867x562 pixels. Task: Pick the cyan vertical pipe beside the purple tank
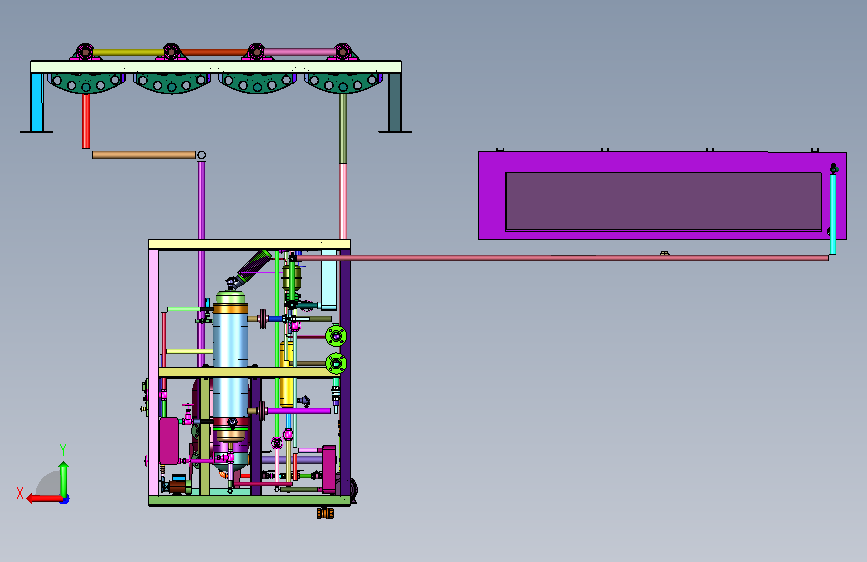(833, 214)
